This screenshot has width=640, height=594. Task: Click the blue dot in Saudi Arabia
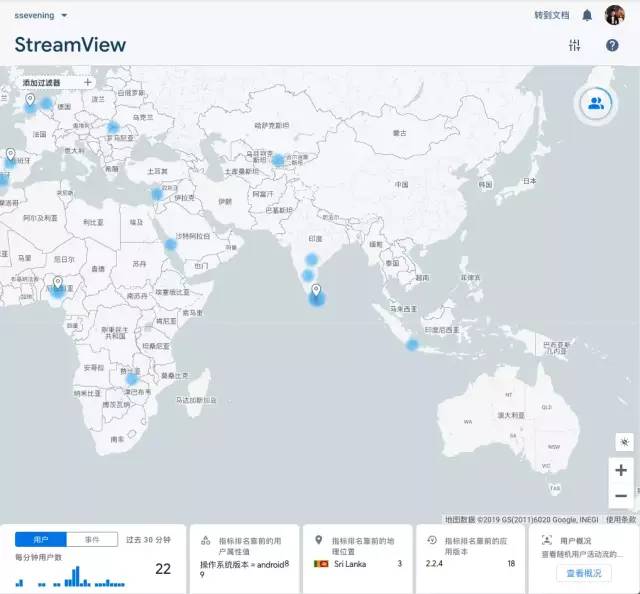pos(170,245)
